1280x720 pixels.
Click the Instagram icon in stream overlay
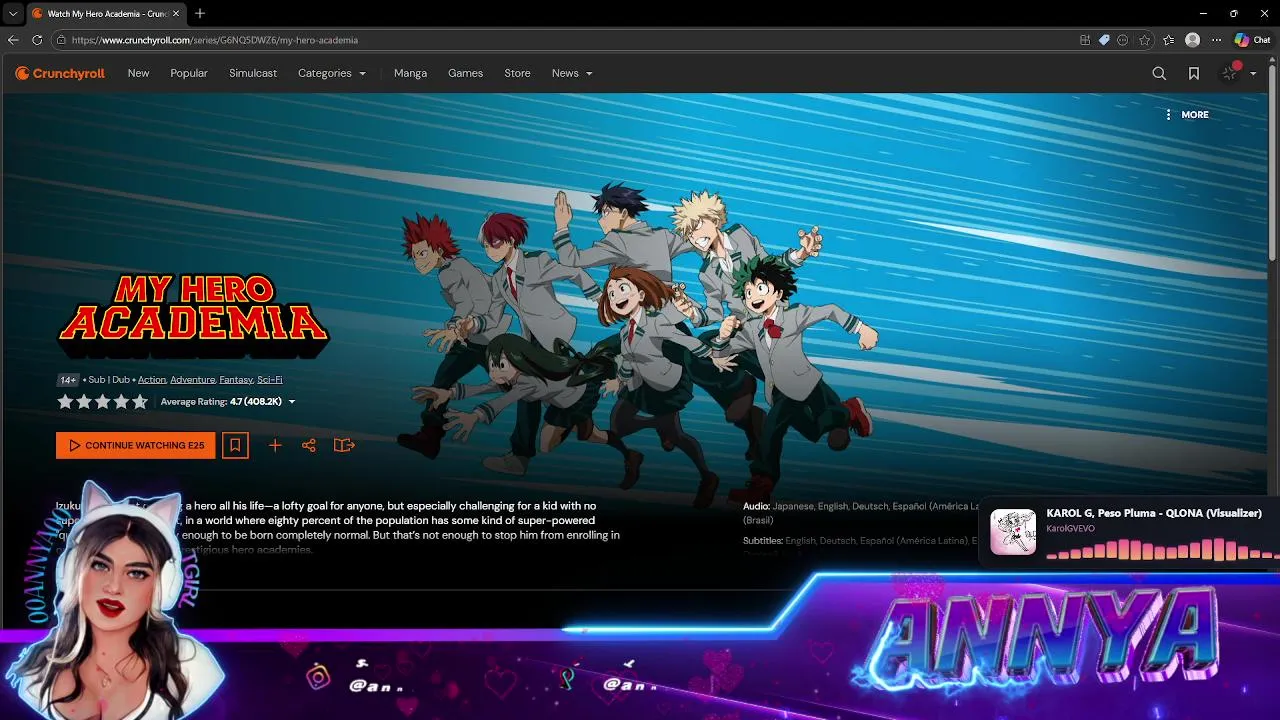pos(318,677)
